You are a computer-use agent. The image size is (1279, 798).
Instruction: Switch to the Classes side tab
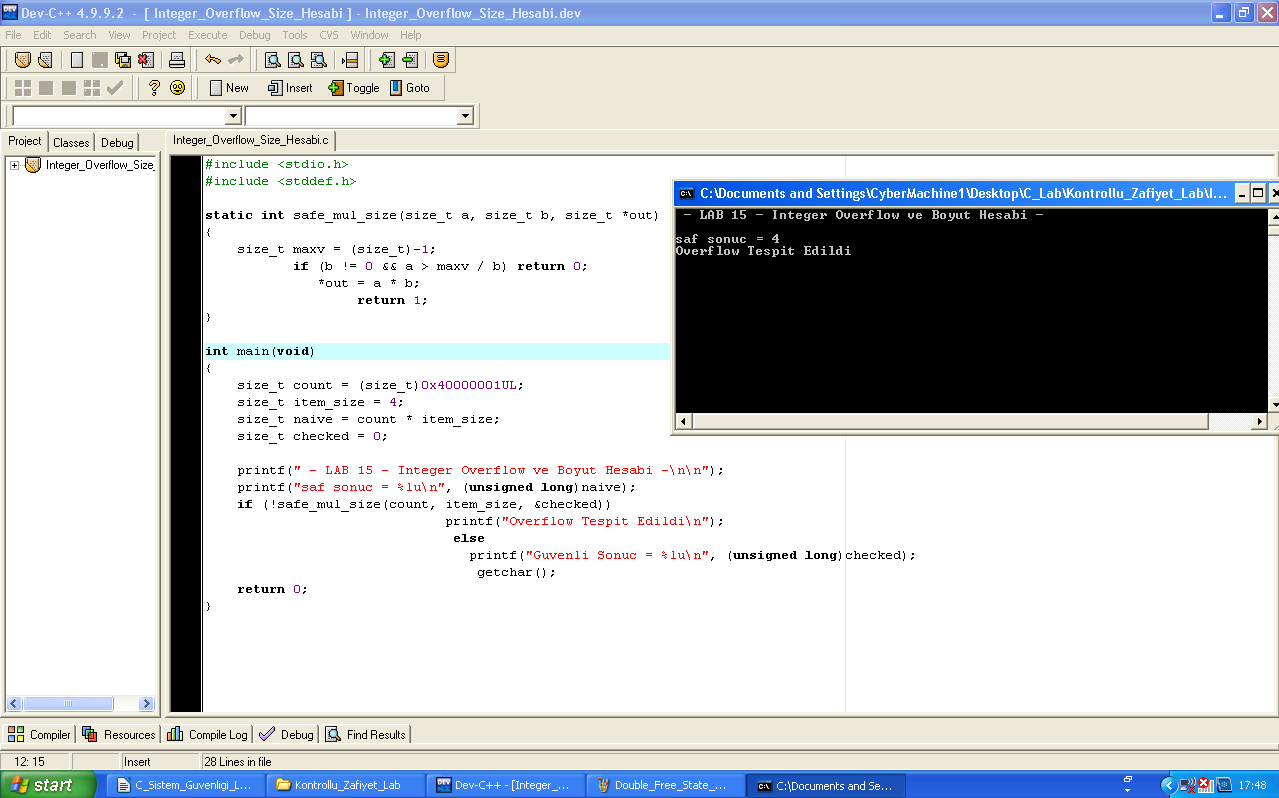(71, 143)
